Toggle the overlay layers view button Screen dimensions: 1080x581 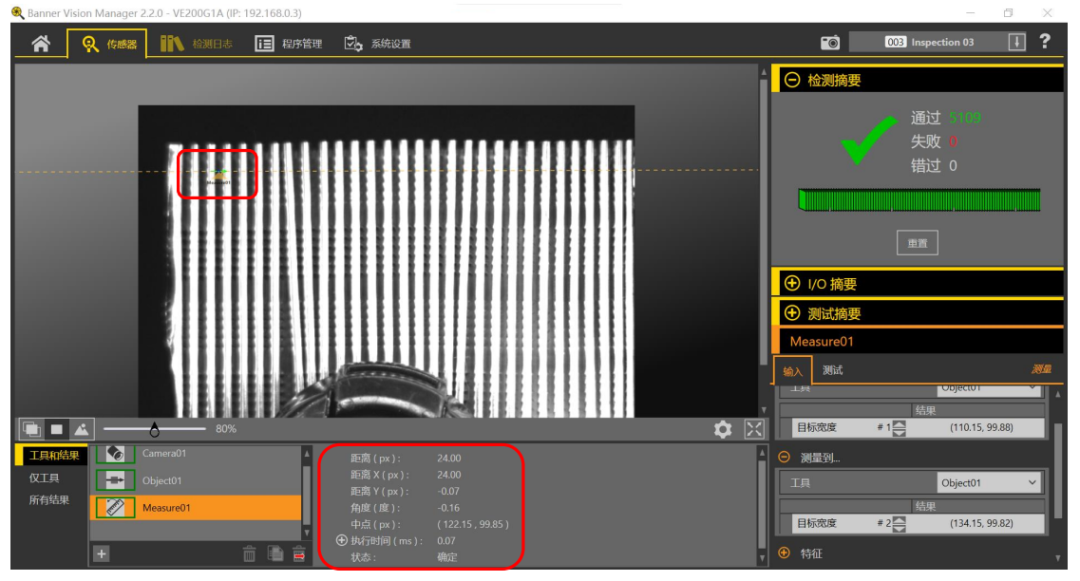31,429
